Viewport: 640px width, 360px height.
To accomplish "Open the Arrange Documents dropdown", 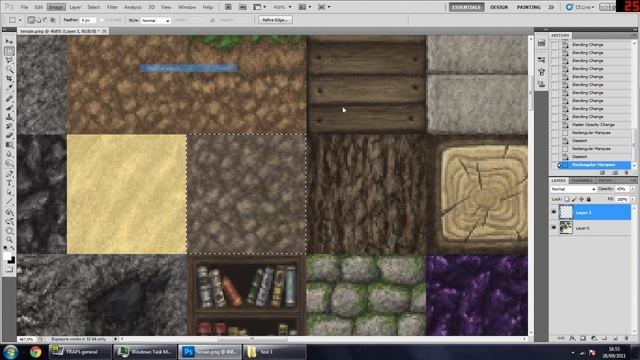I will pos(304,7).
